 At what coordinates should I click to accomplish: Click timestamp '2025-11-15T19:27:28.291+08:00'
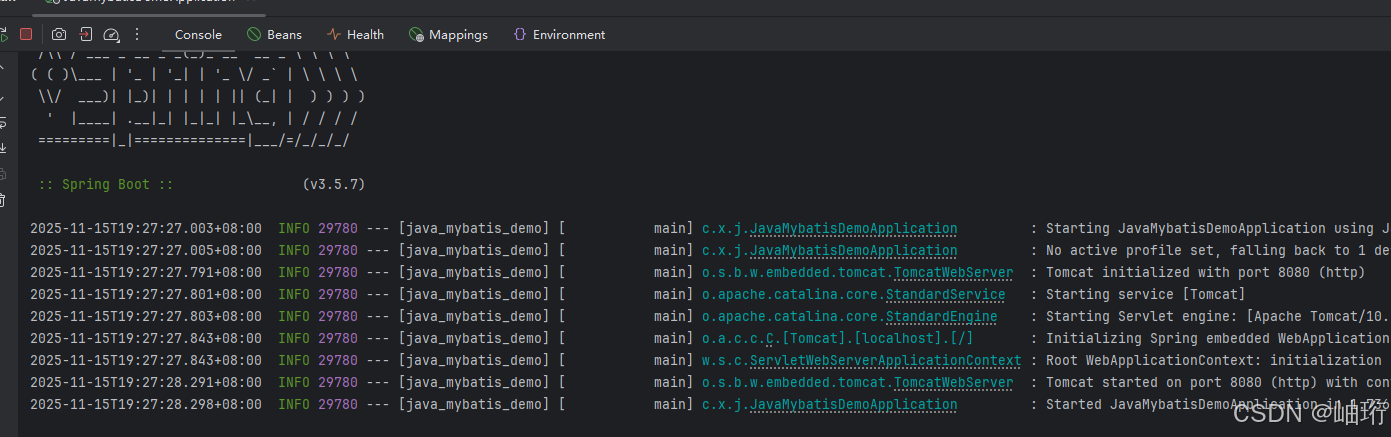146,382
